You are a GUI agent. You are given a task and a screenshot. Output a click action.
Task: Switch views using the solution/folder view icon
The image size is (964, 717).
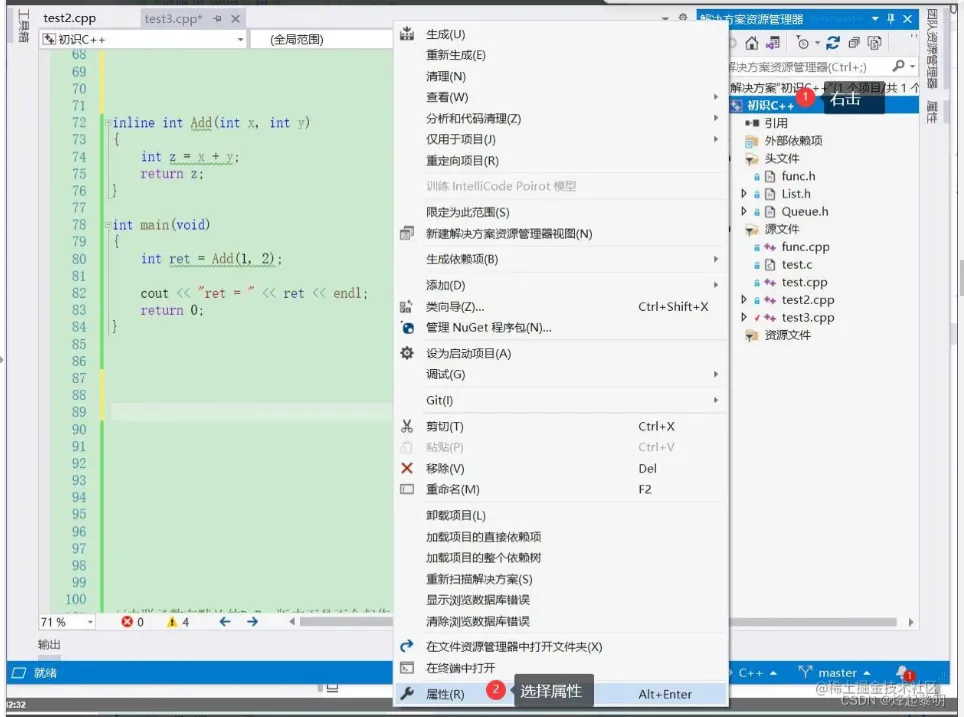click(x=772, y=43)
